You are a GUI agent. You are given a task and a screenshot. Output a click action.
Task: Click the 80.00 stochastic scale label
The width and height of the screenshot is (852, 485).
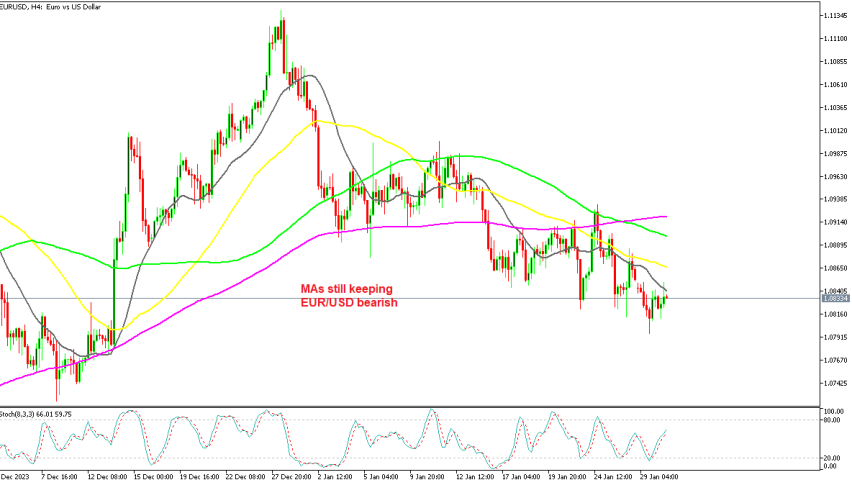[x=834, y=420]
